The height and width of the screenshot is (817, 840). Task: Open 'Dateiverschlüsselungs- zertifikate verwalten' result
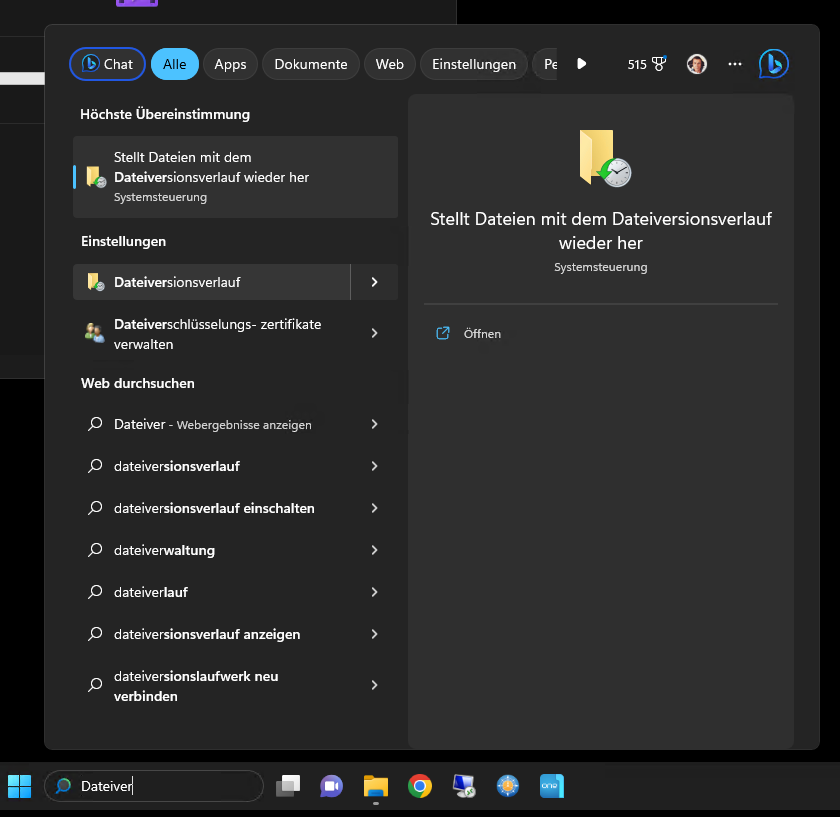tap(212, 334)
